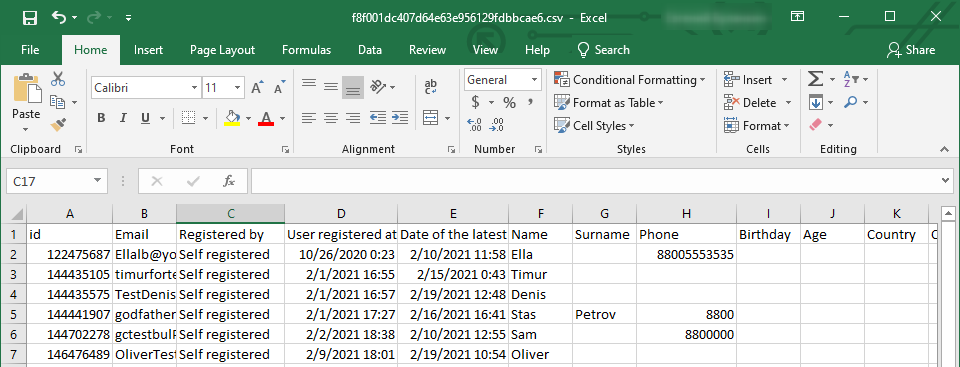The width and height of the screenshot is (960, 367).
Task: Click the AutoSum sigma icon
Action: click(815, 79)
